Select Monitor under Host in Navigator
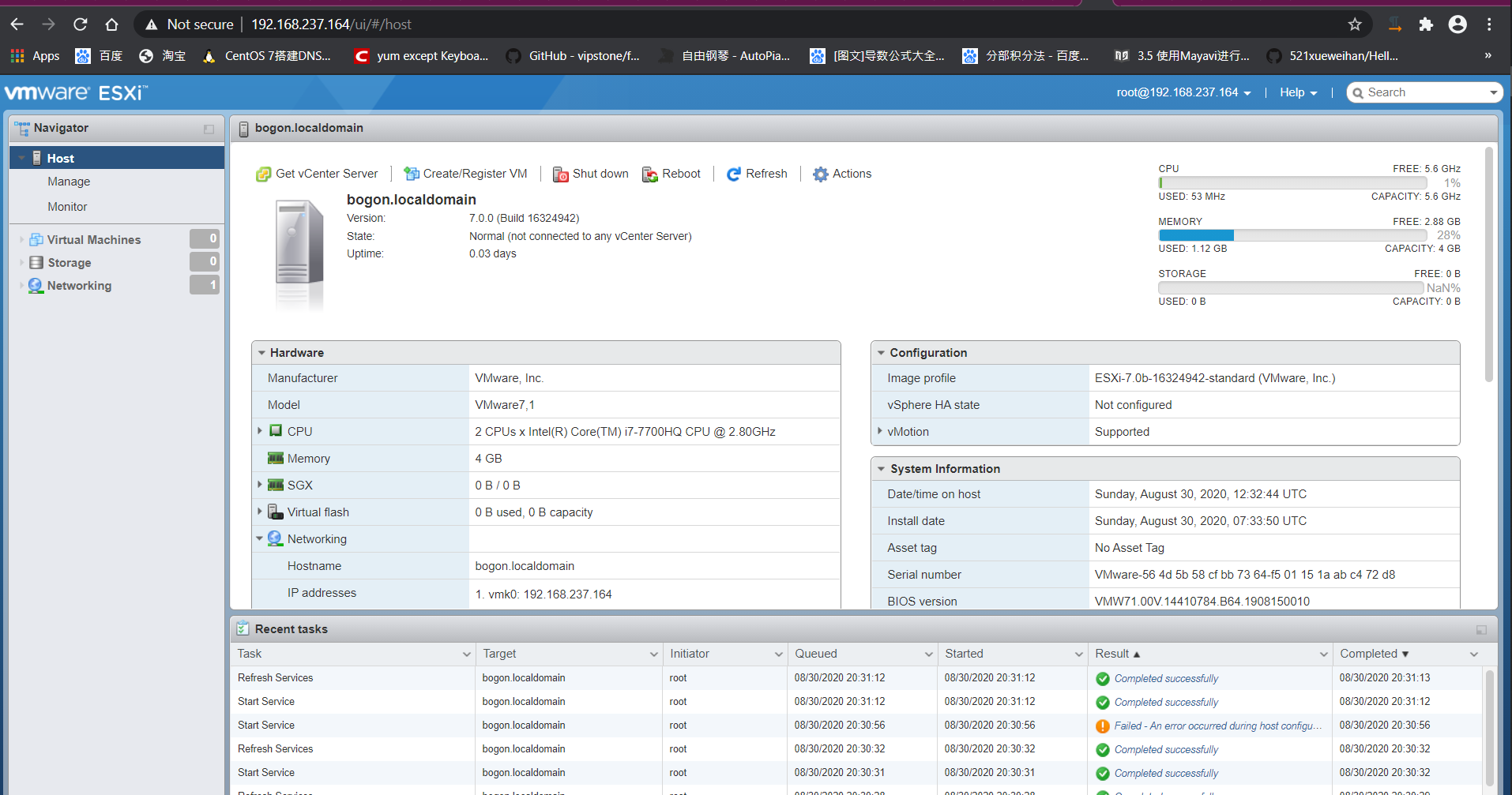The width and height of the screenshot is (1512, 795). [x=67, y=206]
